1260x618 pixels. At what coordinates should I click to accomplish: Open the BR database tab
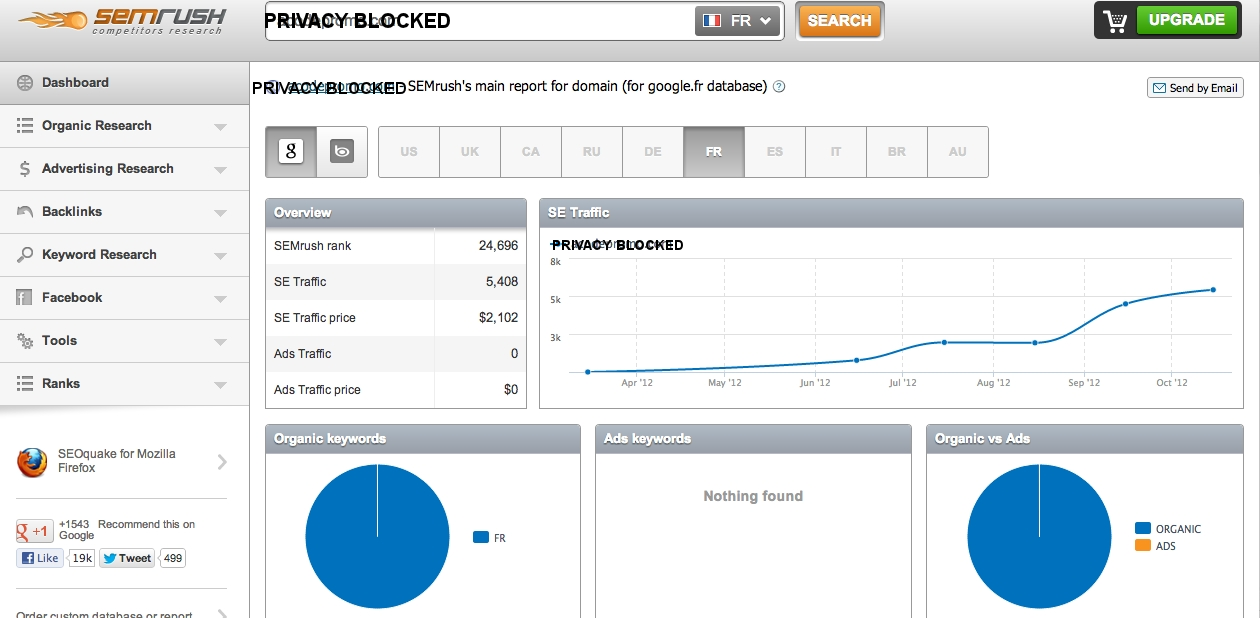(x=897, y=152)
